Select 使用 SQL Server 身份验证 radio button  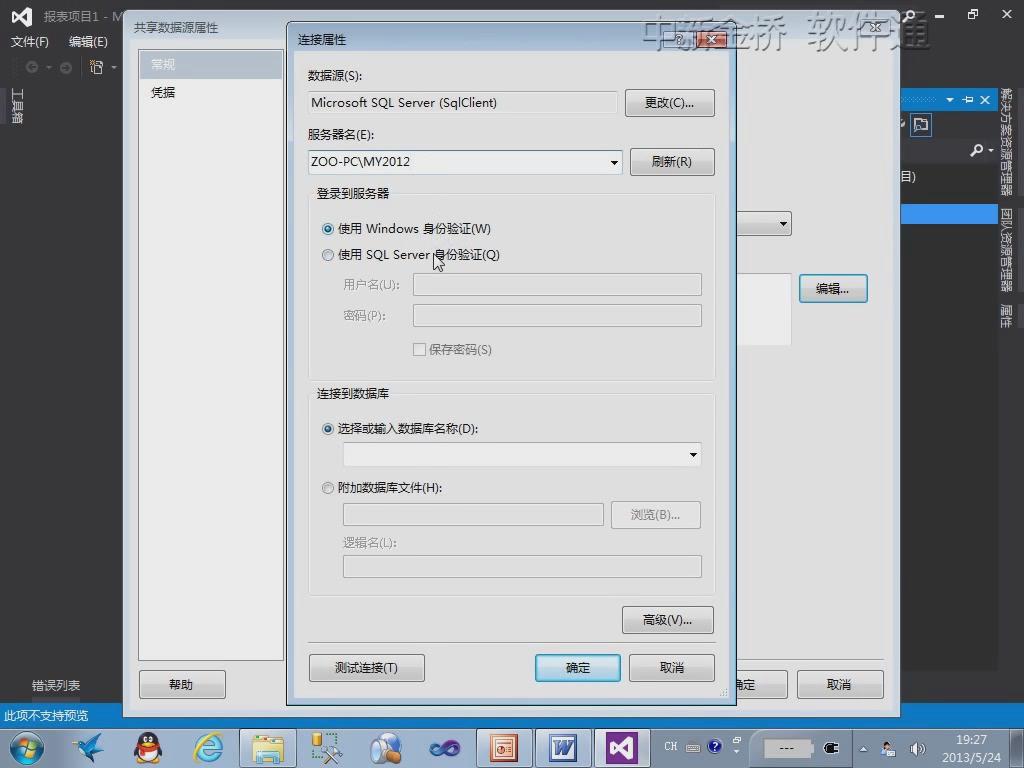328,255
